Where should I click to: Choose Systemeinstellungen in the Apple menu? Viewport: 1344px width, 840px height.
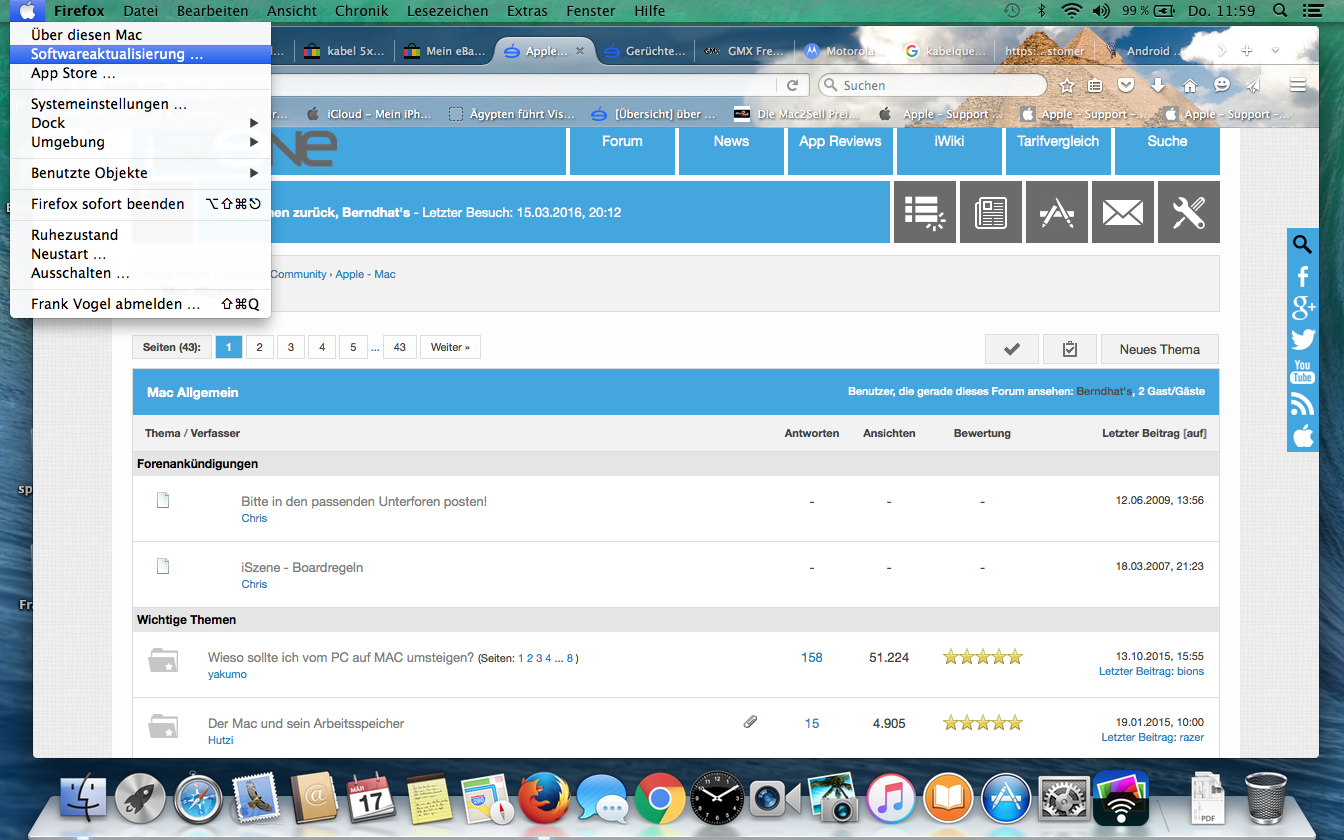(x=109, y=104)
